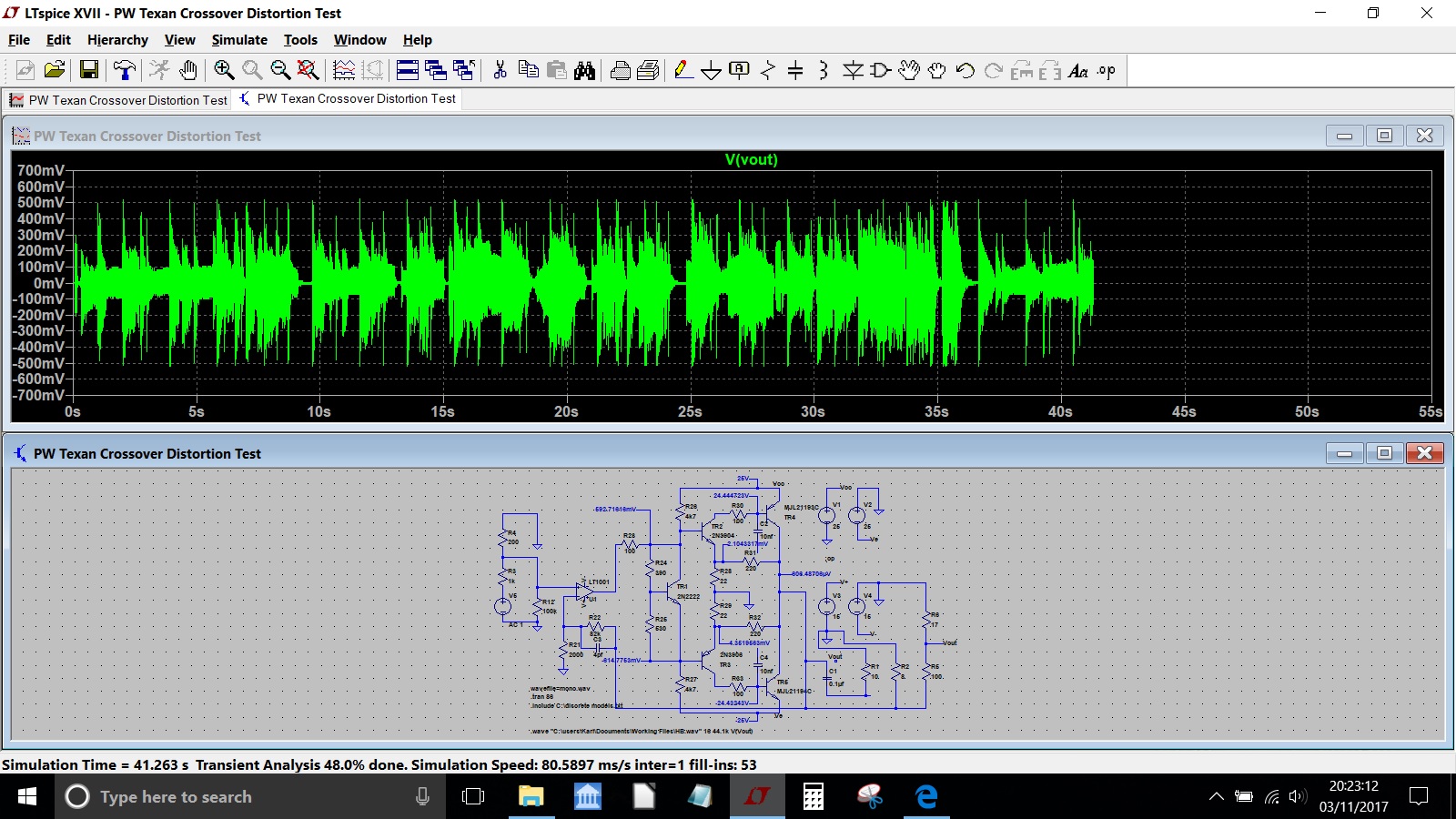Tile windows horizontally from the toolbar
The width and height of the screenshot is (1456, 819).
[408, 70]
